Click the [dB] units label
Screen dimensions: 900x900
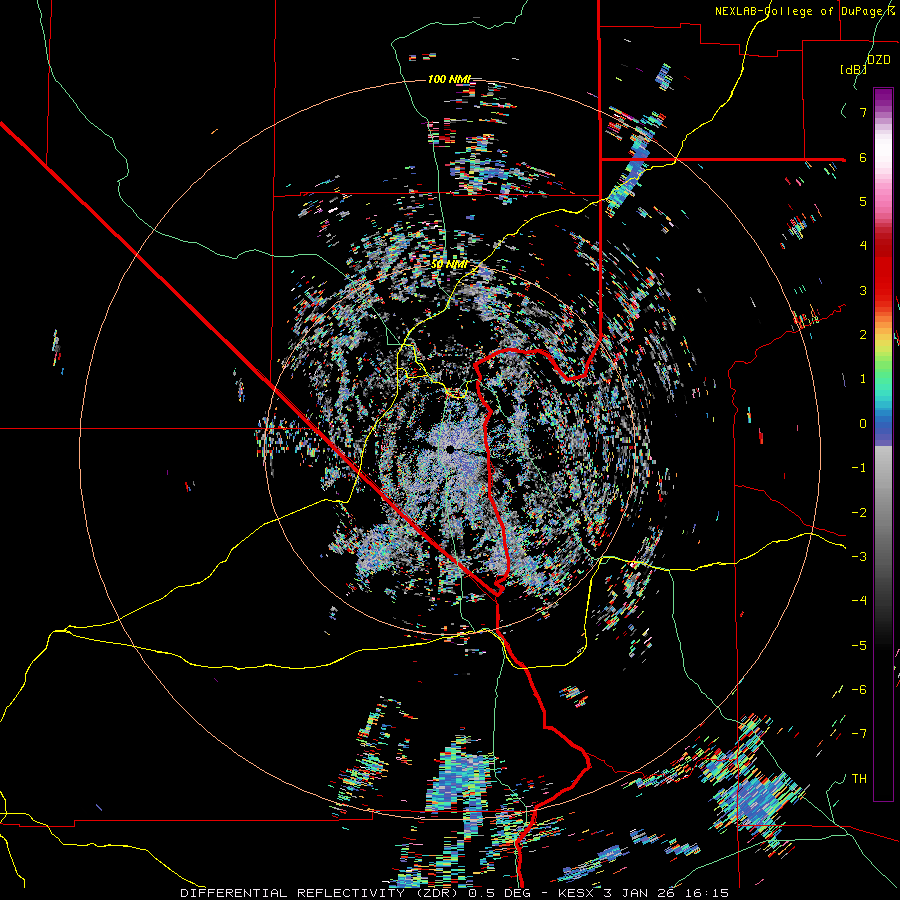[x=853, y=69]
